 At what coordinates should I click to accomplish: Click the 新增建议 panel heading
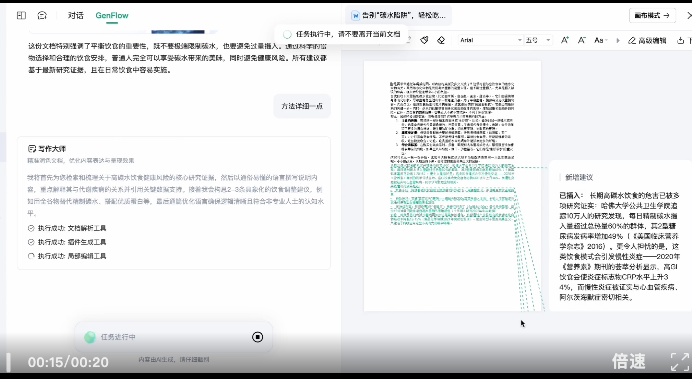coord(579,177)
